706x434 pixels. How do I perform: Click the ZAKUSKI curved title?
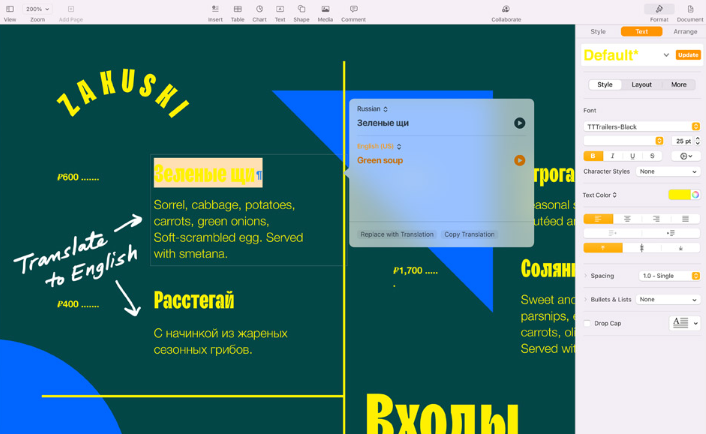[x=124, y=95]
